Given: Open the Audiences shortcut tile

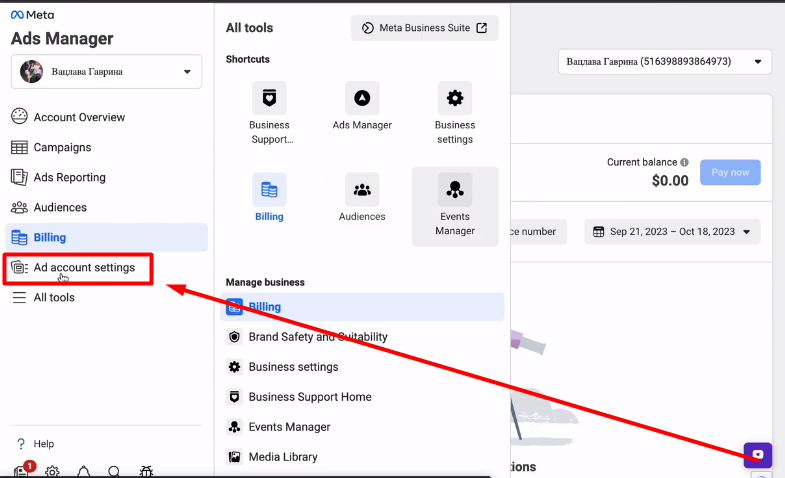Looking at the screenshot, I should tap(362, 190).
